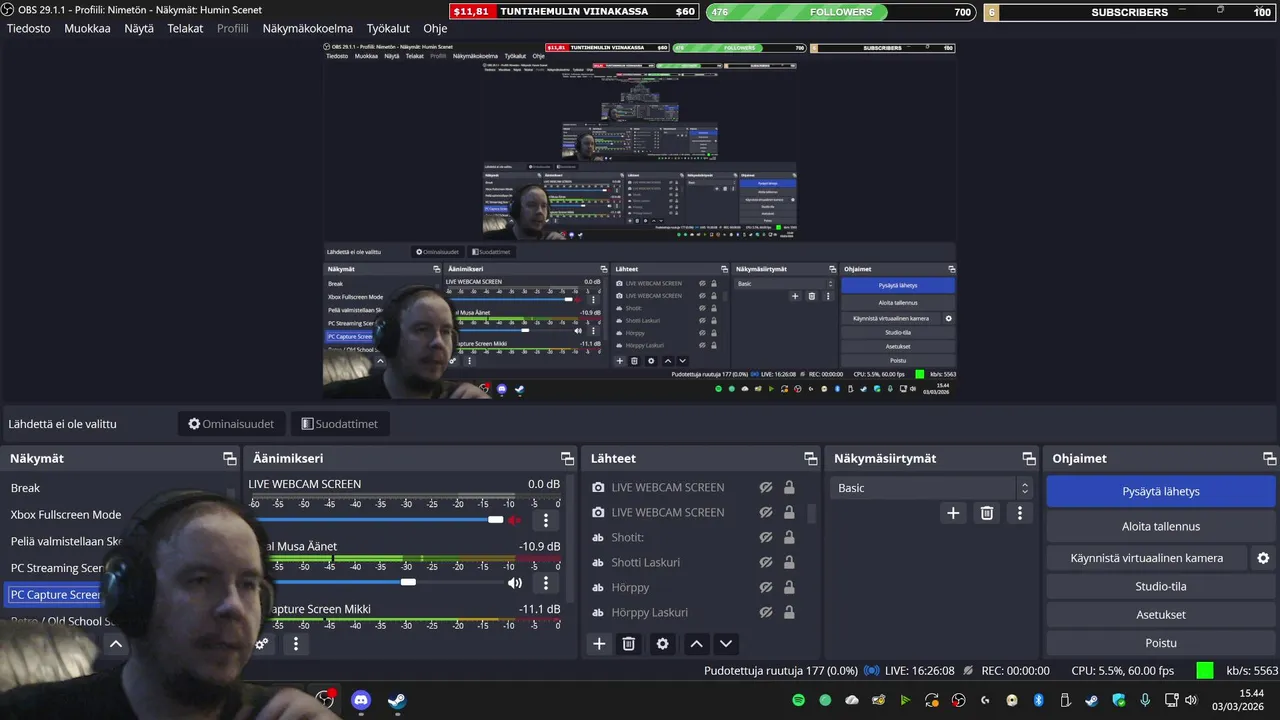The height and width of the screenshot is (720, 1280).
Task: Add a new source with plus icon
Action: pyautogui.click(x=599, y=644)
